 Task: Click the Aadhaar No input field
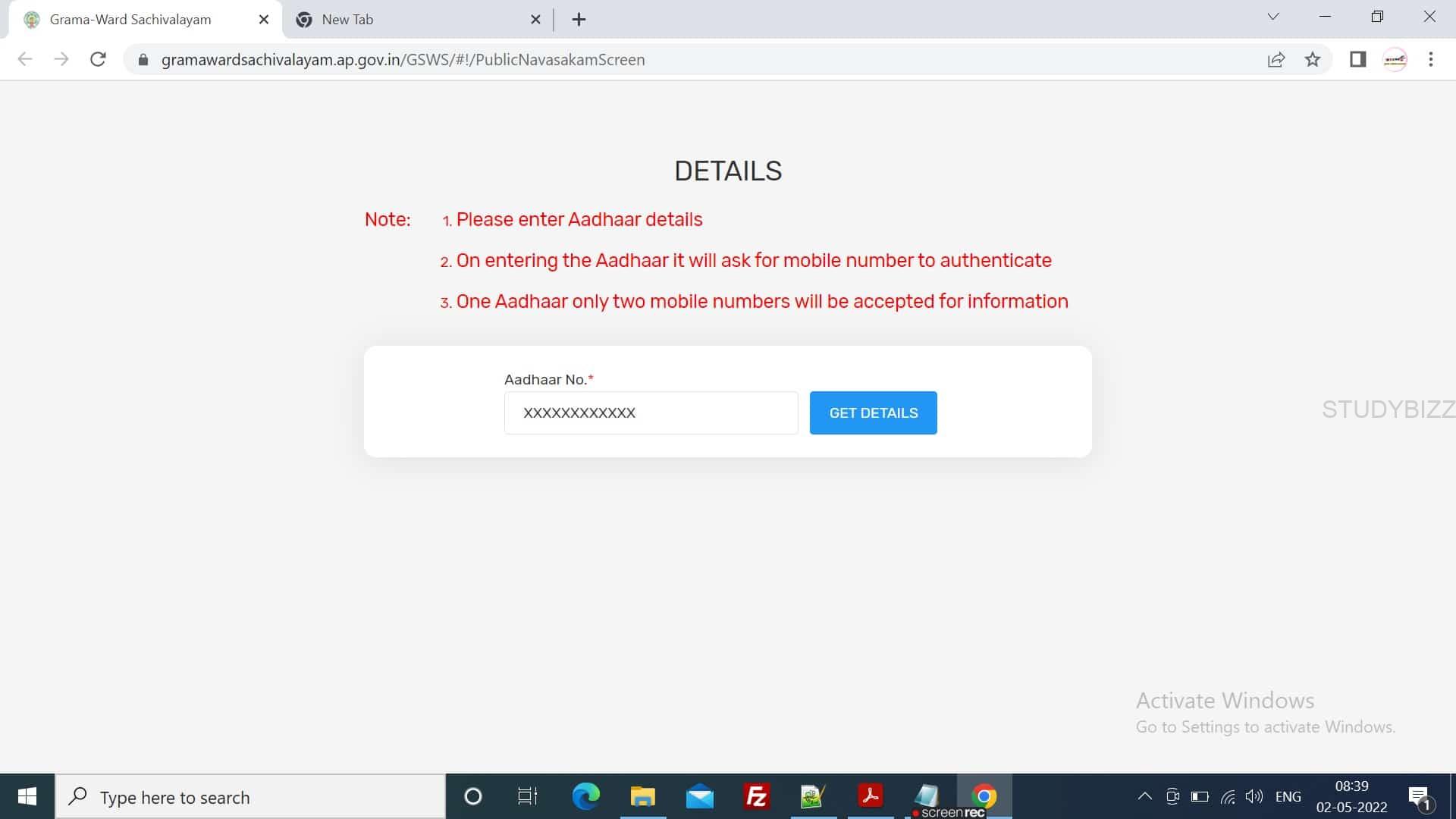[x=651, y=413]
